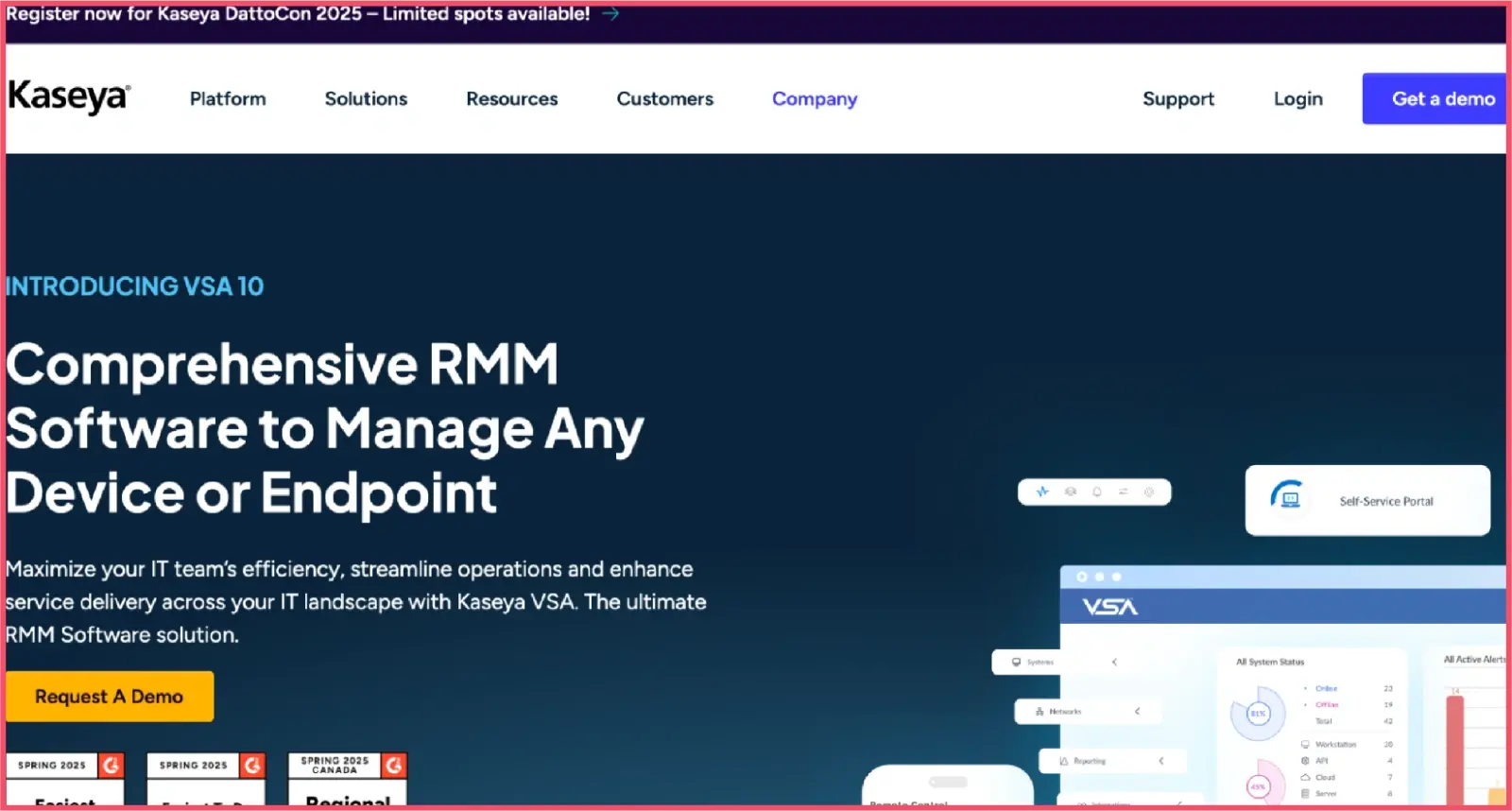Open the Platform menu
Image resolution: width=1512 pixels, height=811 pixels.
(228, 98)
